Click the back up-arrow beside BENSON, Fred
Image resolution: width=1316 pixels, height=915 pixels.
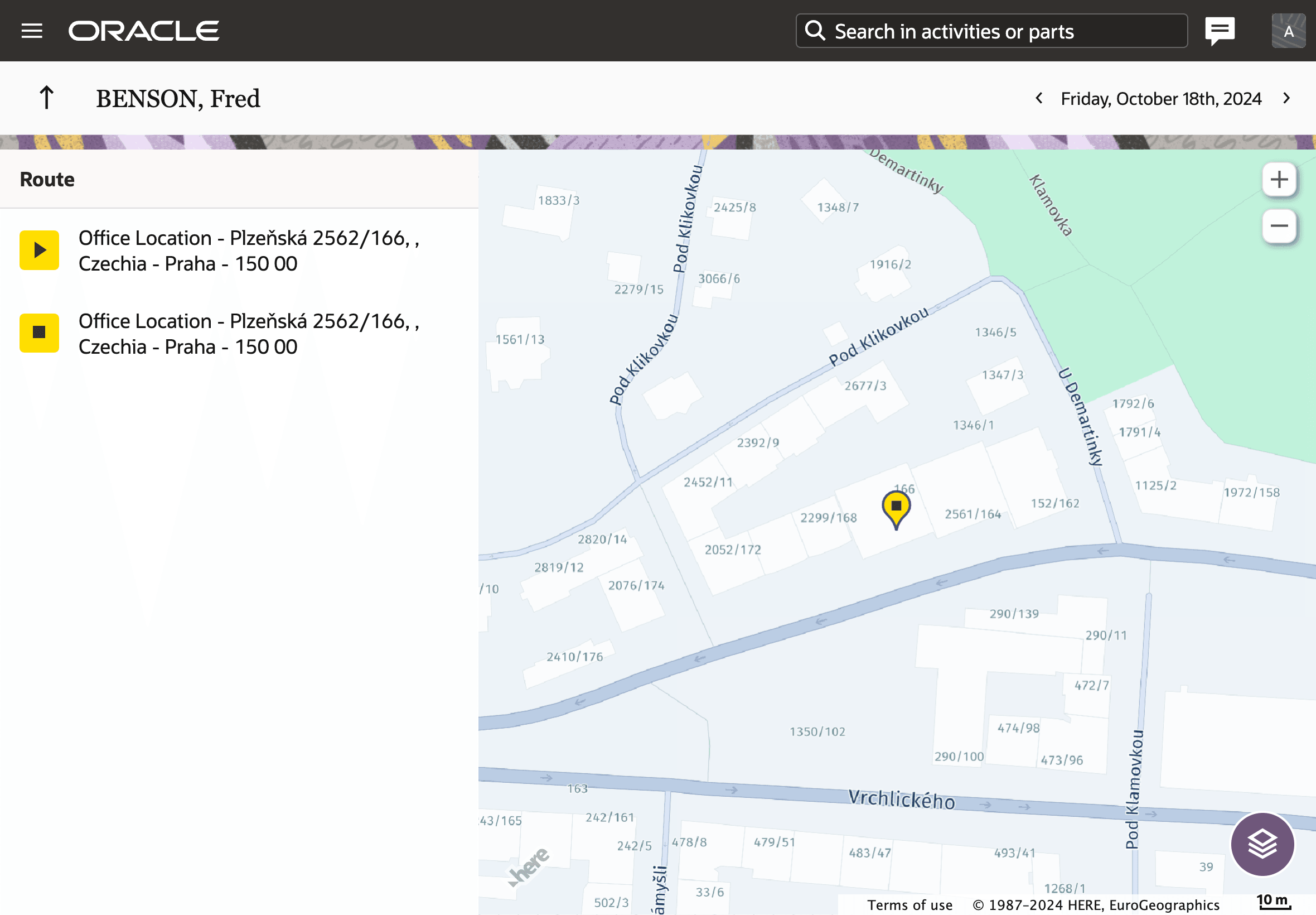(x=46, y=98)
